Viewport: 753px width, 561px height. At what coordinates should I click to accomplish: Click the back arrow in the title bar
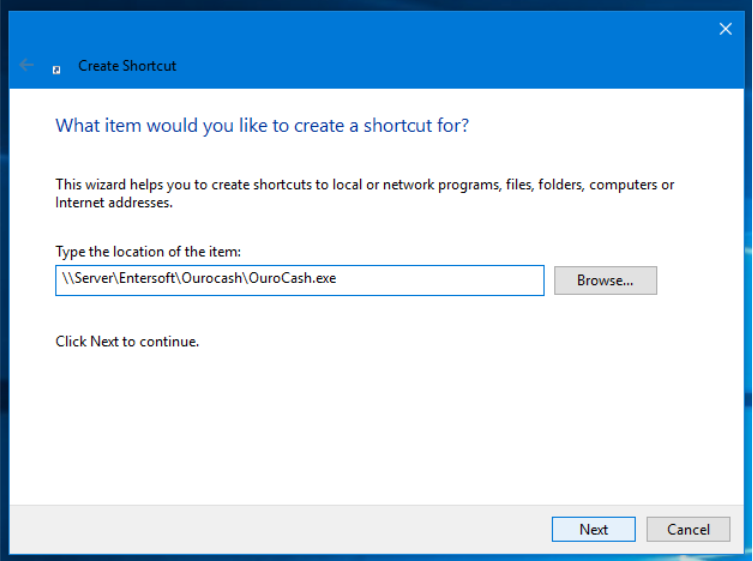click(26, 65)
